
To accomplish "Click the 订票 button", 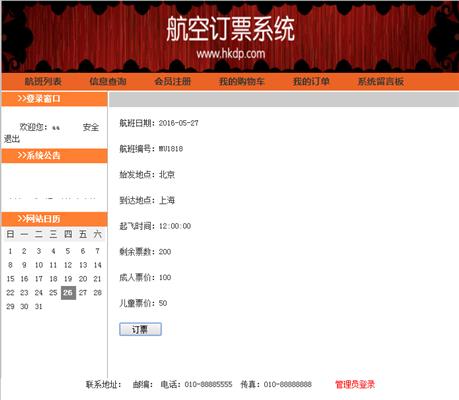I will (140, 329).
